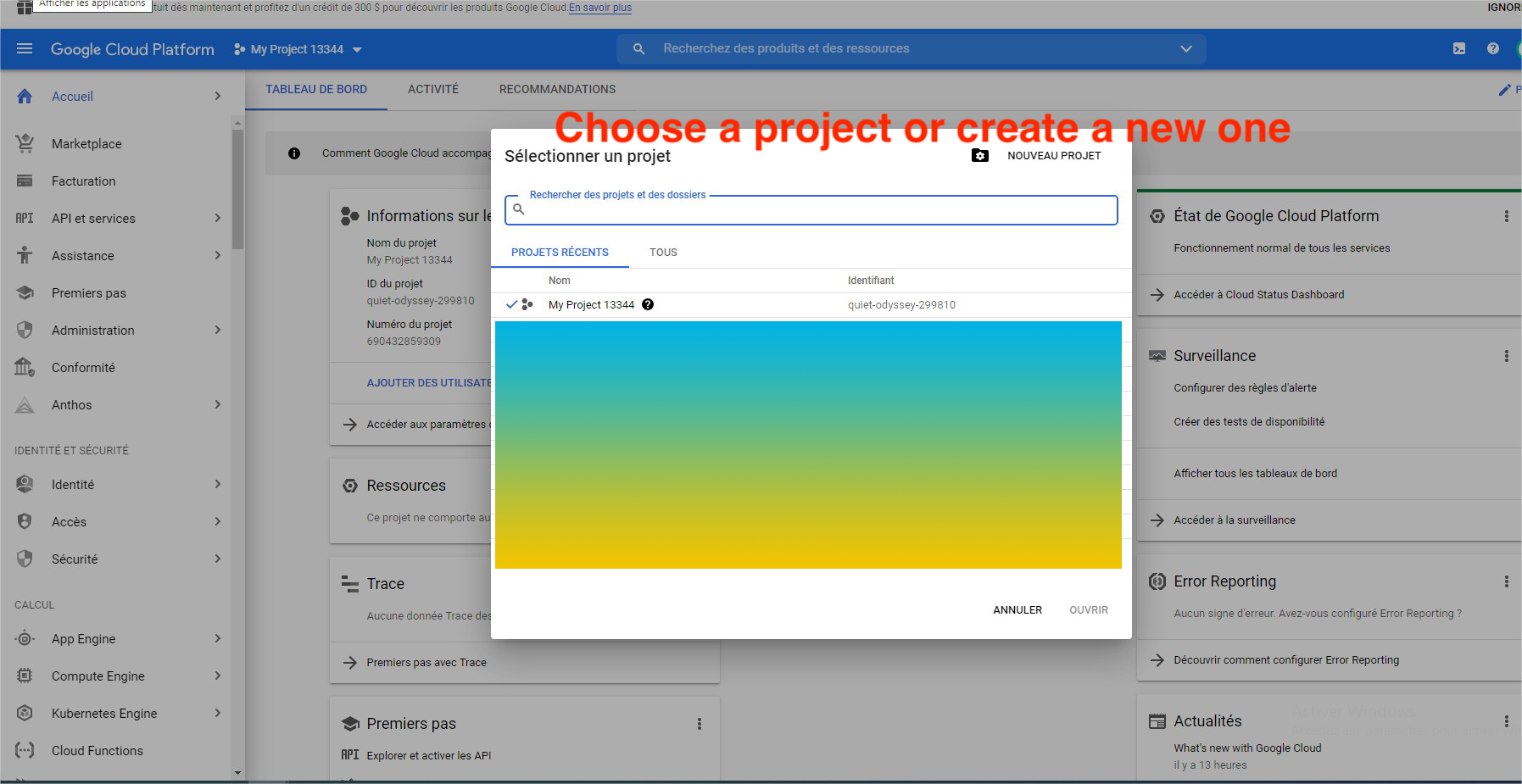
Task: Click the Identité icon in sidebar
Action: point(25,485)
